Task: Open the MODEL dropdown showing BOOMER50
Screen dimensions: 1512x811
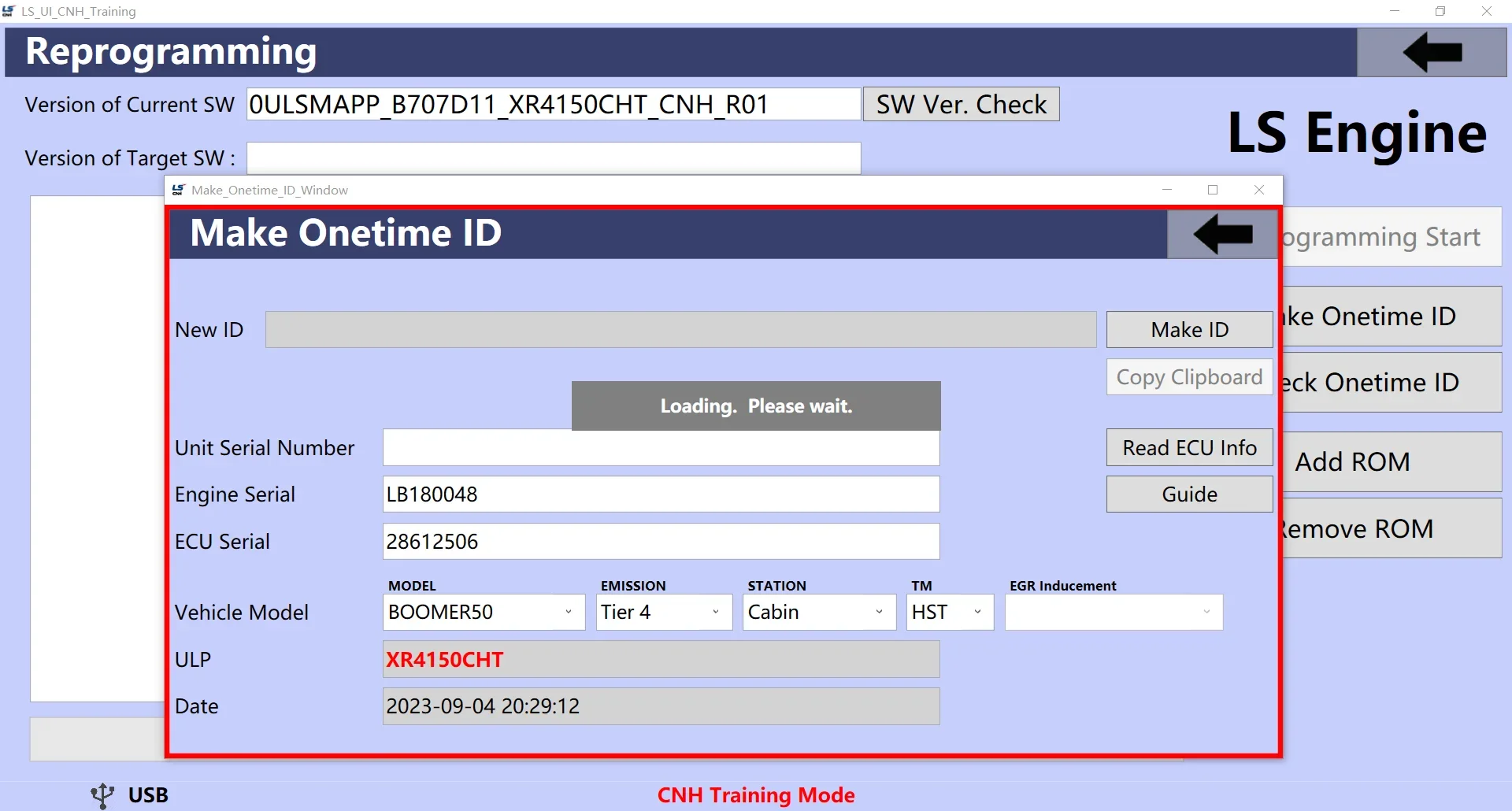Action: pos(484,612)
